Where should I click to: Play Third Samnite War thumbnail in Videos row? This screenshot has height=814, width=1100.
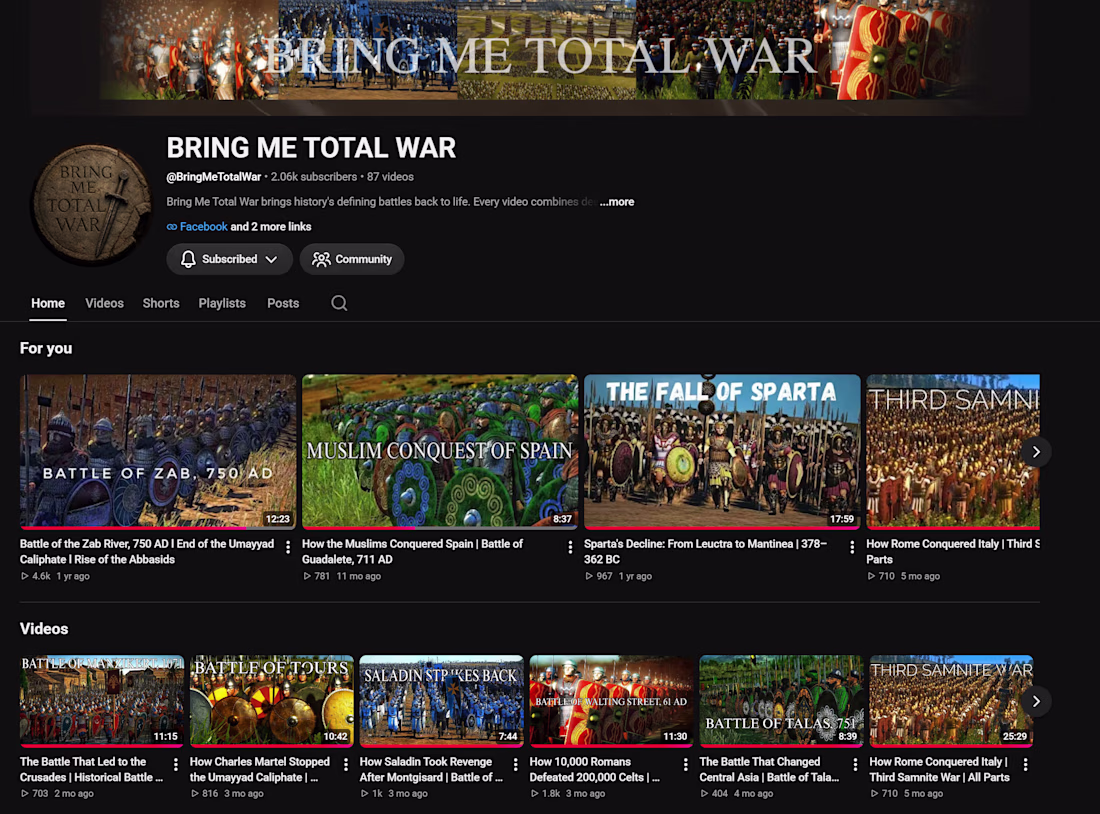pos(951,700)
